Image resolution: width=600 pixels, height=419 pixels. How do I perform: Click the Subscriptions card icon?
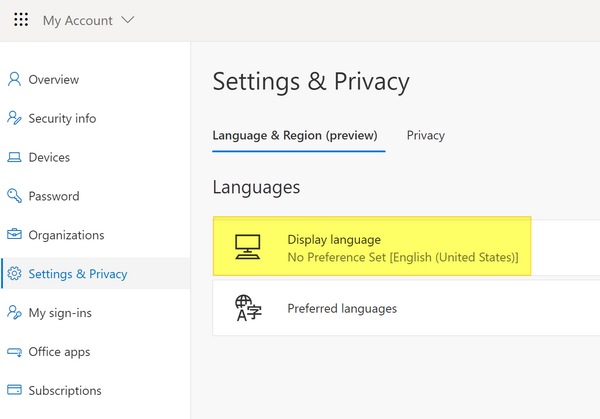tap(14, 391)
